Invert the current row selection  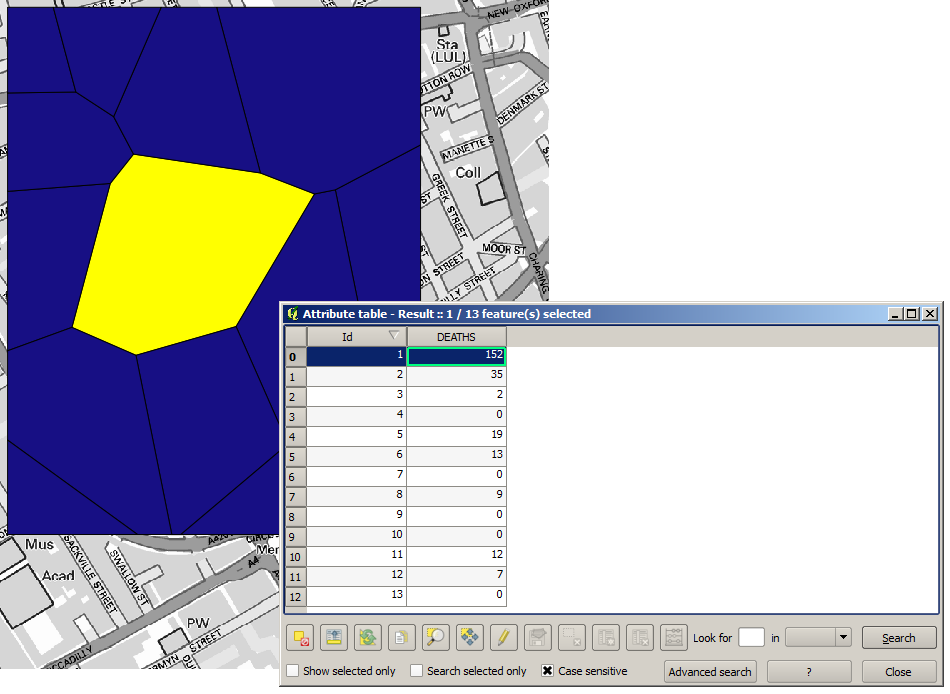369,637
